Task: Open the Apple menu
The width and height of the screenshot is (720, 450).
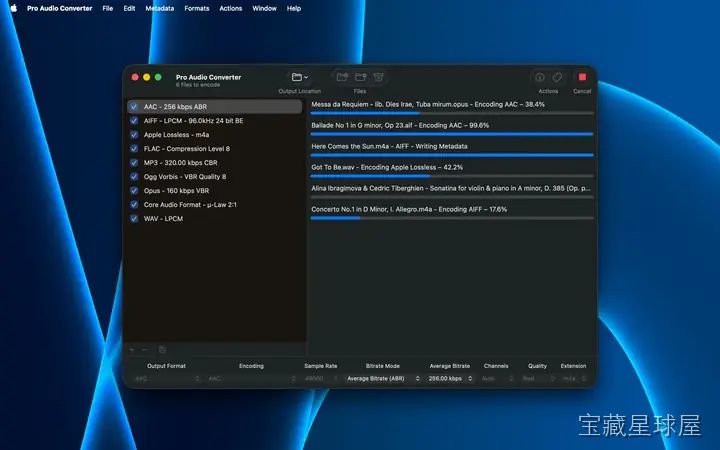Action: tap(13, 8)
